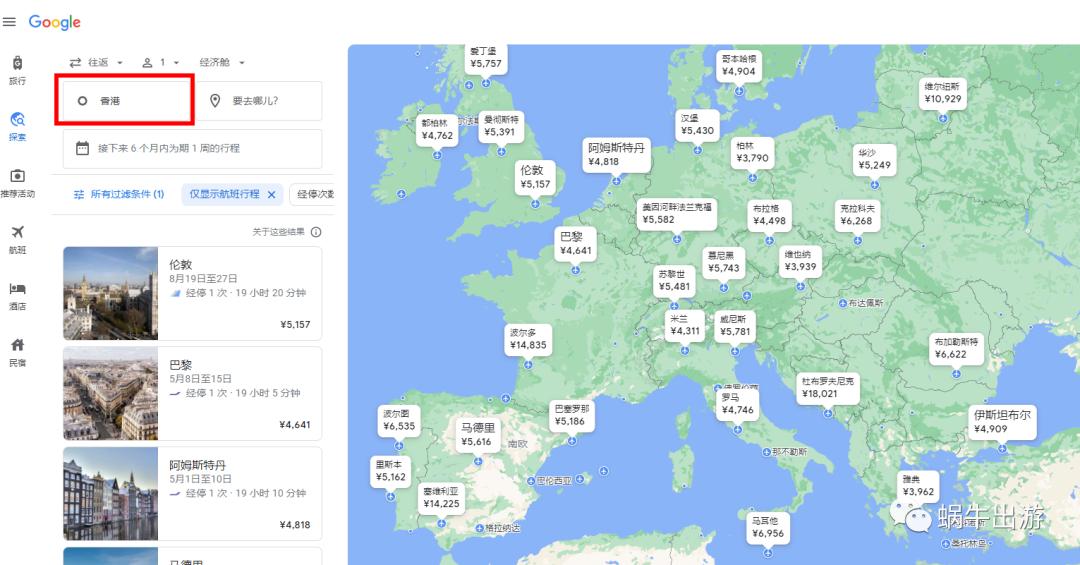The height and width of the screenshot is (565, 1080).
Task: Select the 探索 explore icon in sidebar
Action: point(17,120)
